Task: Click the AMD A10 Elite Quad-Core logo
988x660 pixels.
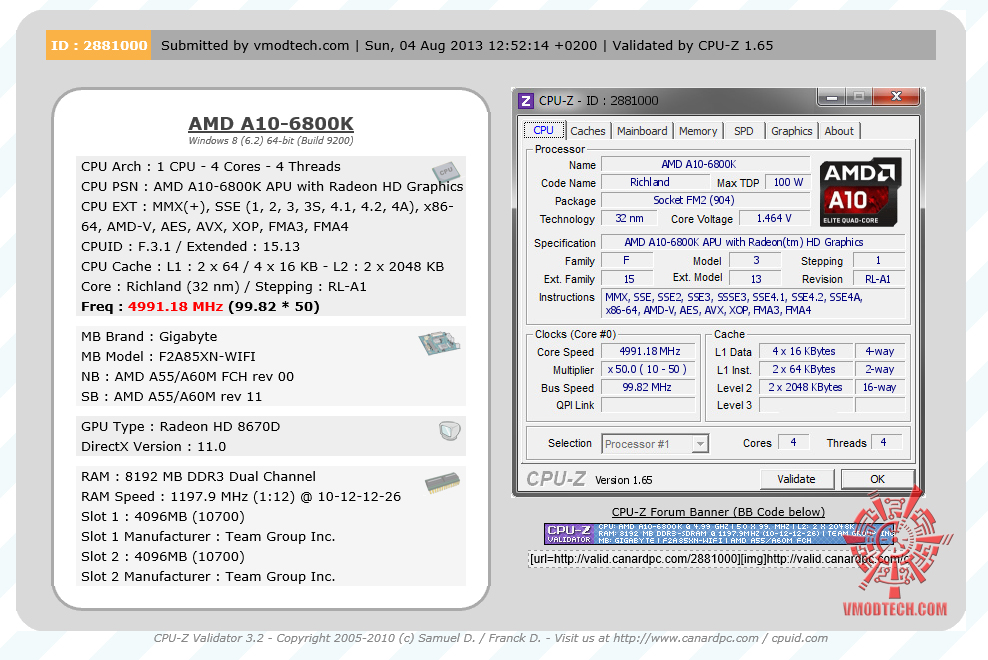Action: pos(860,192)
